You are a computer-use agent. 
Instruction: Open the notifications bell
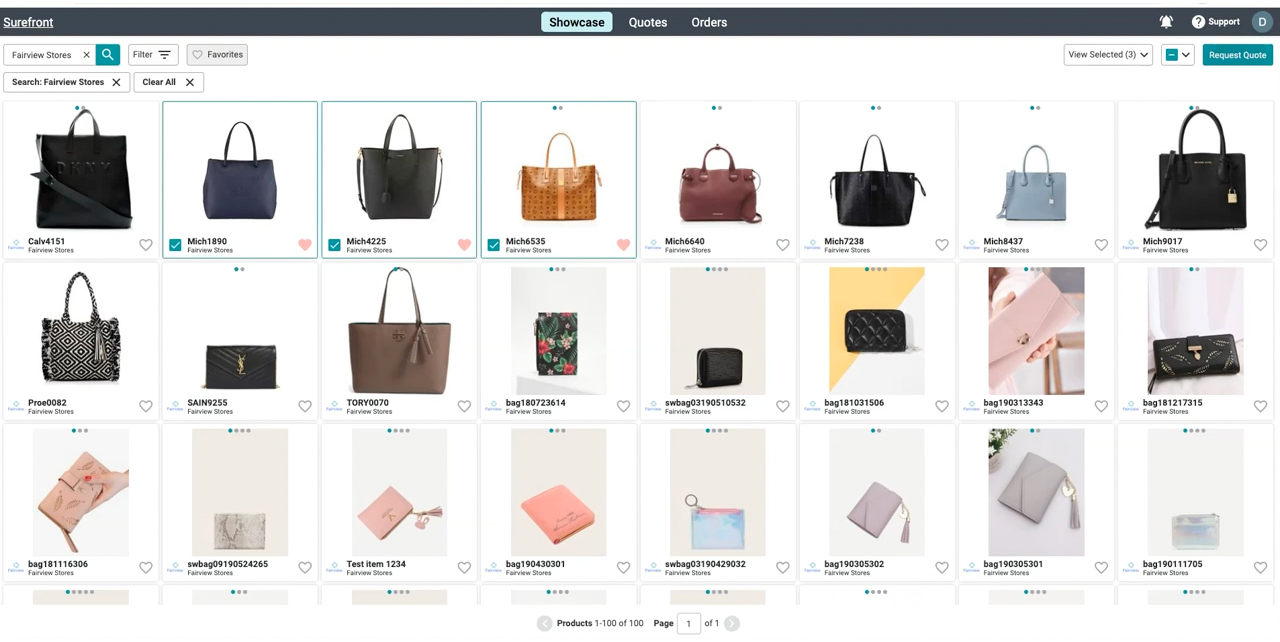coord(1166,22)
